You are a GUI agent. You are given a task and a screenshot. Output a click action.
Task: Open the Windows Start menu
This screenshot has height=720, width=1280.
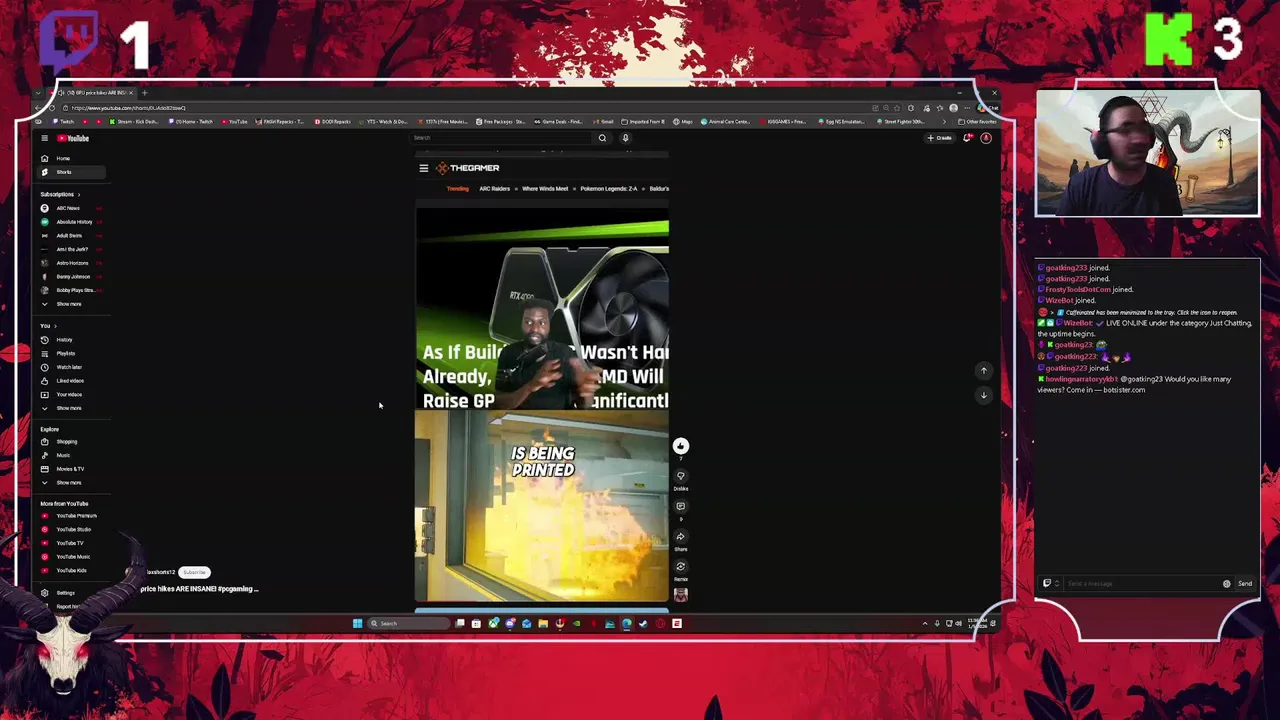click(x=357, y=624)
